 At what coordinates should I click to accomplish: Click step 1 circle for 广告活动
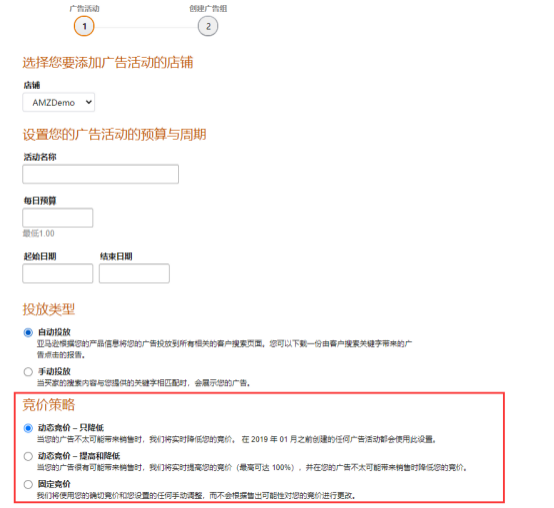click(84, 26)
